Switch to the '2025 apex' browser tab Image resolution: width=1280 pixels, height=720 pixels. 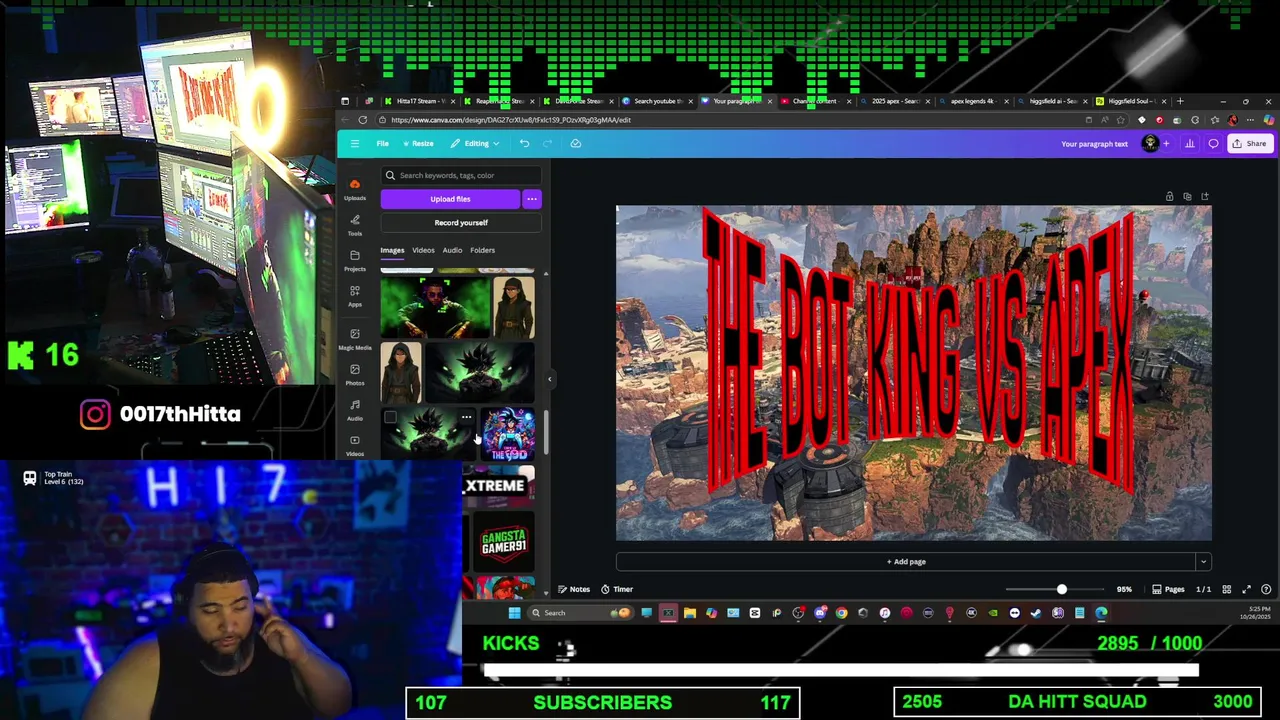tap(894, 101)
